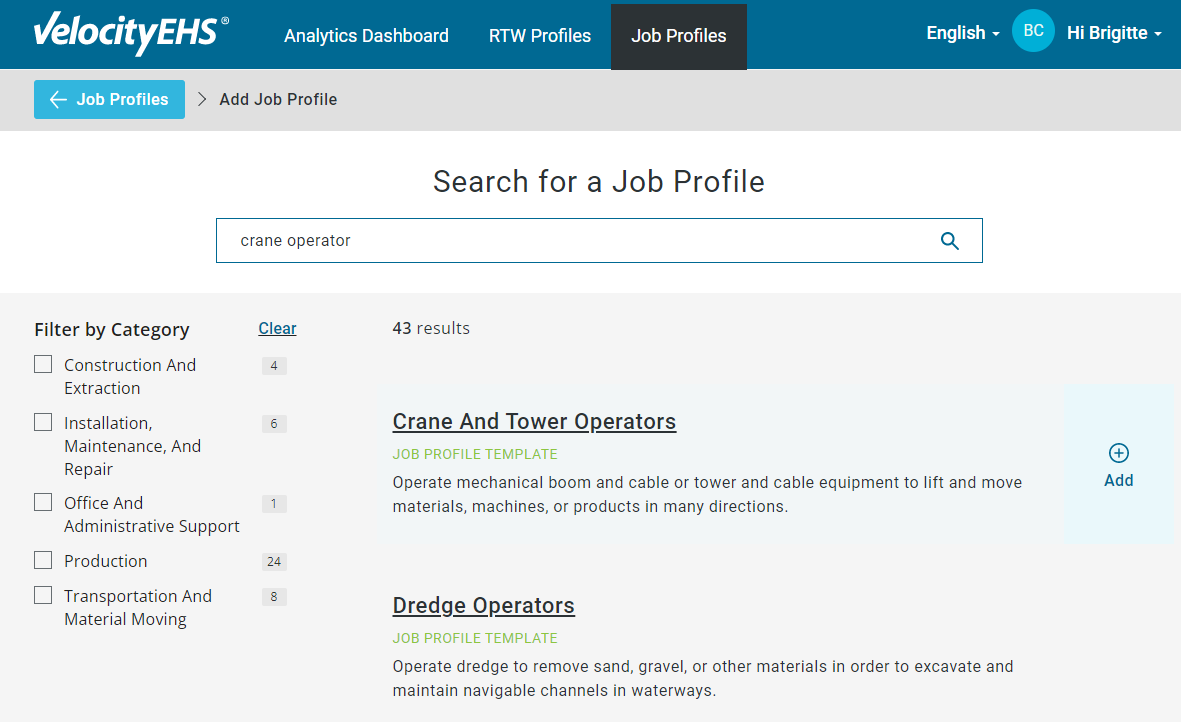Click the Production count badge 24
This screenshot has height=722, width=1181.
click(x=274, y=562)
